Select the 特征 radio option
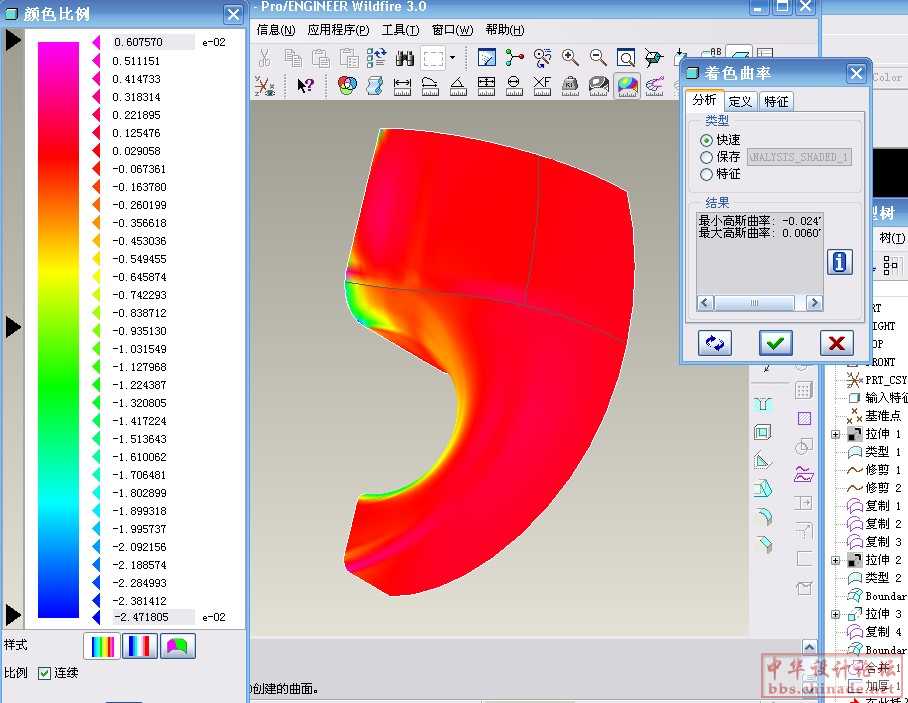Image resolution: width=908 pixels, height=703 pixels. click(706, 174)
